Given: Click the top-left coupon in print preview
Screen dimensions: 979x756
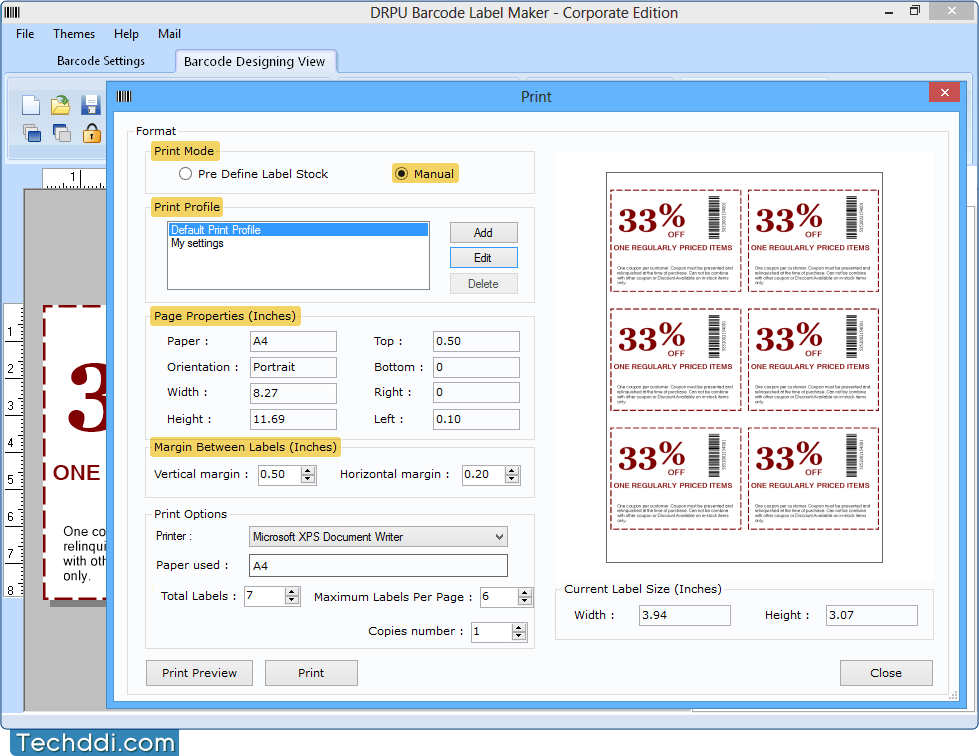Looking at the screenshot, I should (676, 240).
